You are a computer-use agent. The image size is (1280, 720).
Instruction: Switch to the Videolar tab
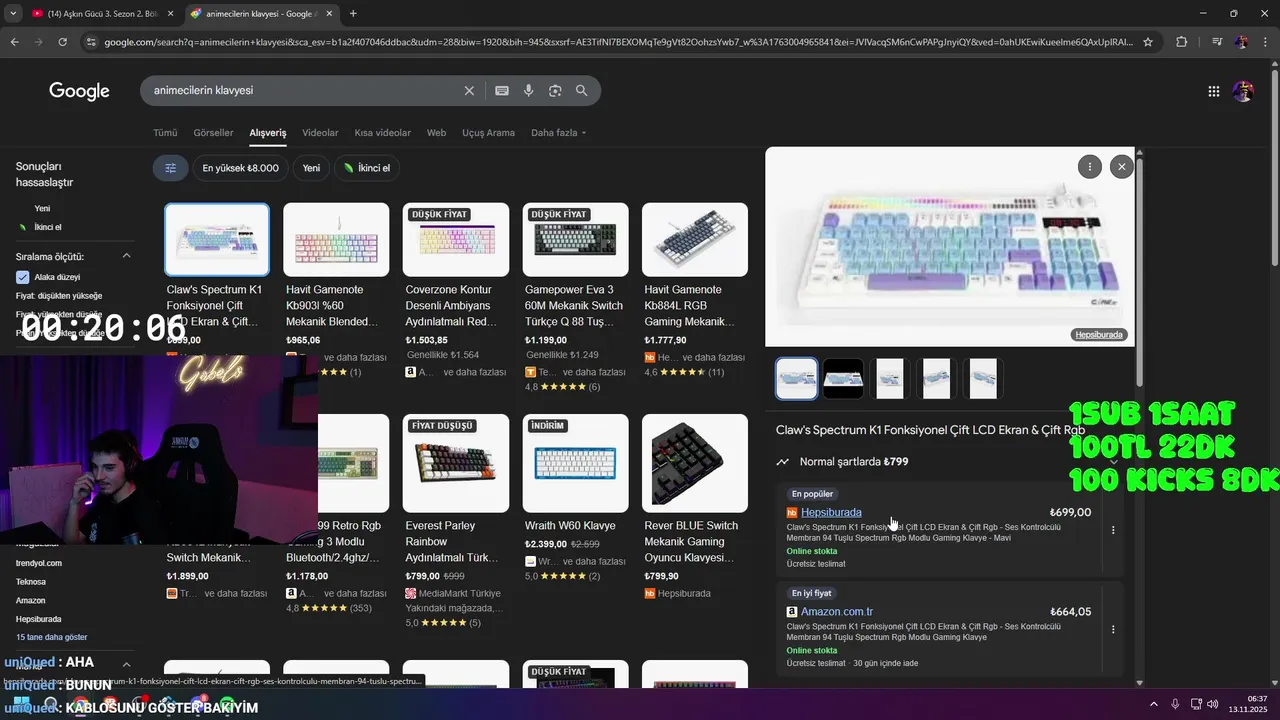coord(320,133)
